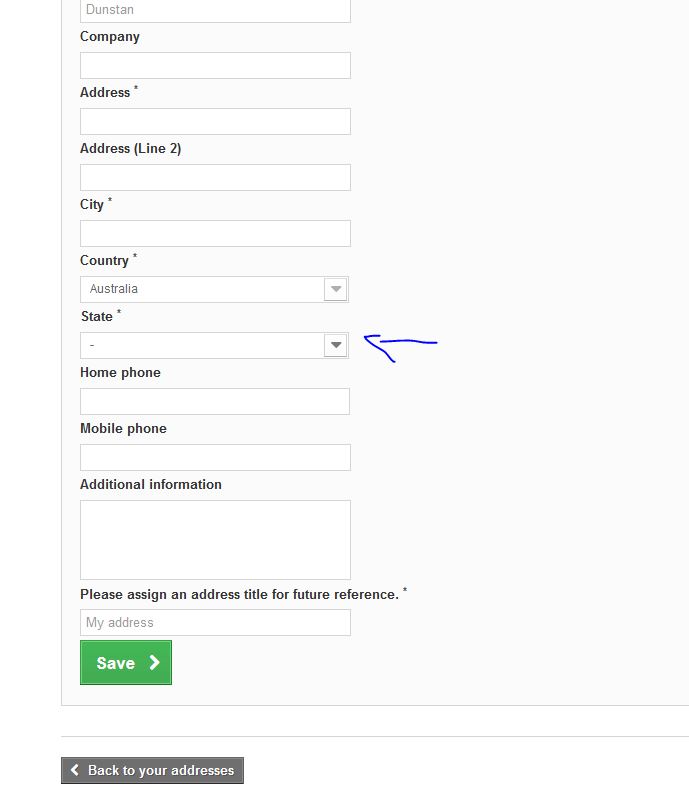Viewport: 689px width, 791px height.
Task: Click the City input box
Action: click(215, 234)
